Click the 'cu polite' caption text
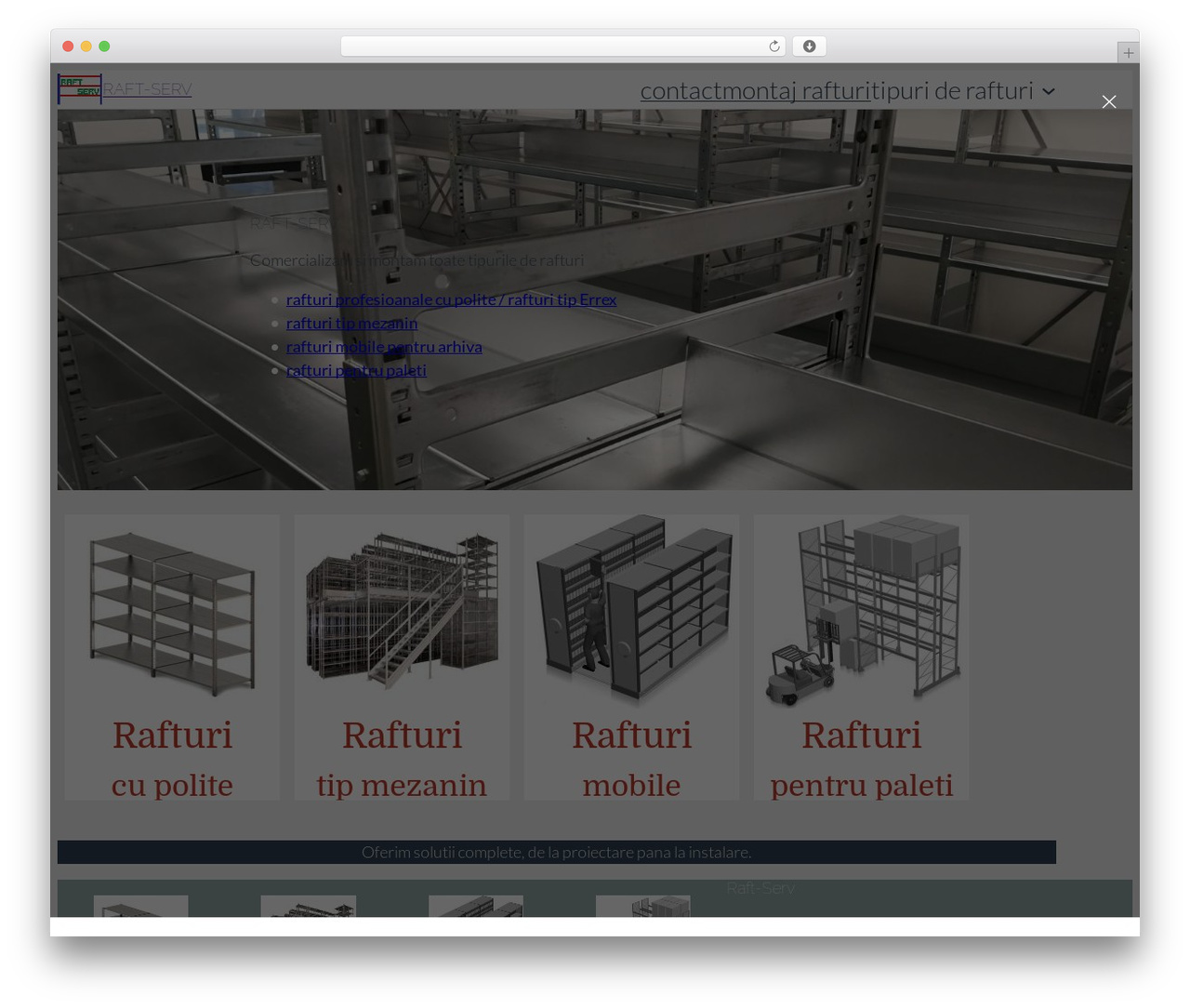Viewport: 1190px width, 1008px height. pos(172,785)
